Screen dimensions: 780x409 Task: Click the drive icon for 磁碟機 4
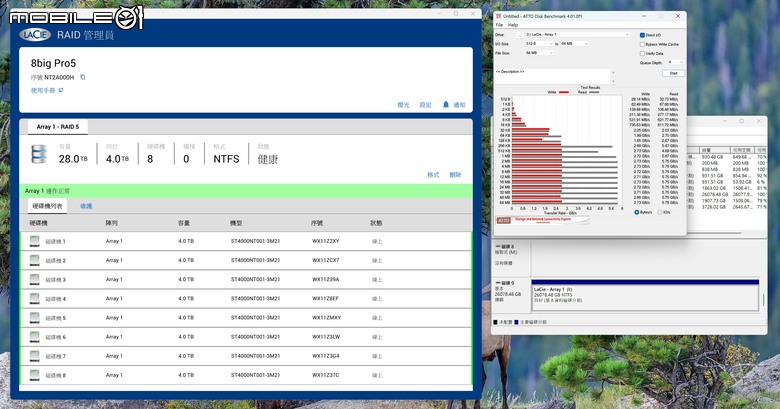tap(34, 299)
